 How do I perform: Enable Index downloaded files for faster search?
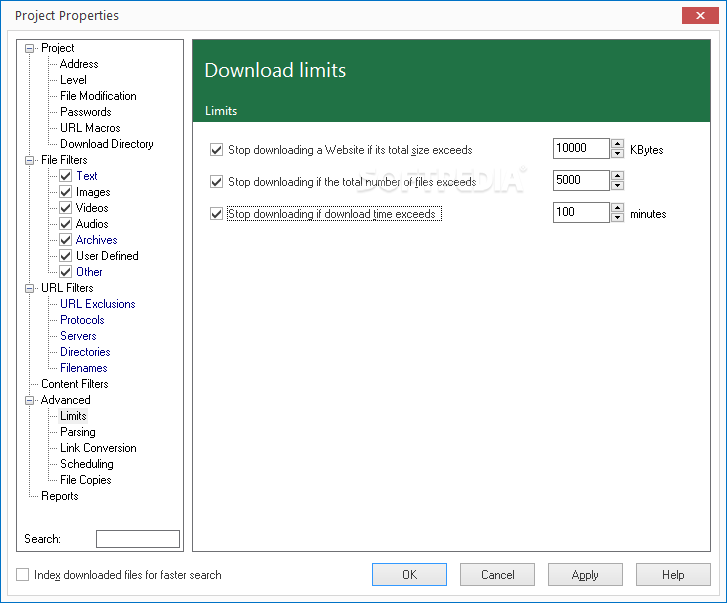[23, 575]
